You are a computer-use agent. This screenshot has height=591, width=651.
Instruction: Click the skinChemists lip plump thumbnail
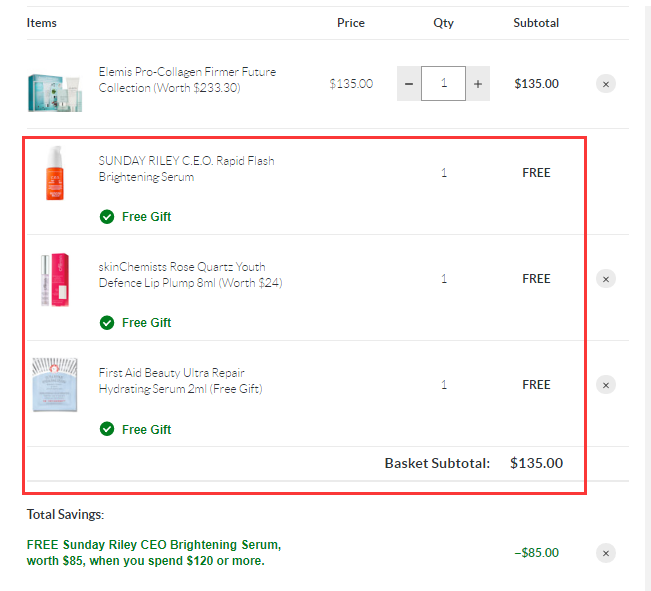tap(55, 279)
